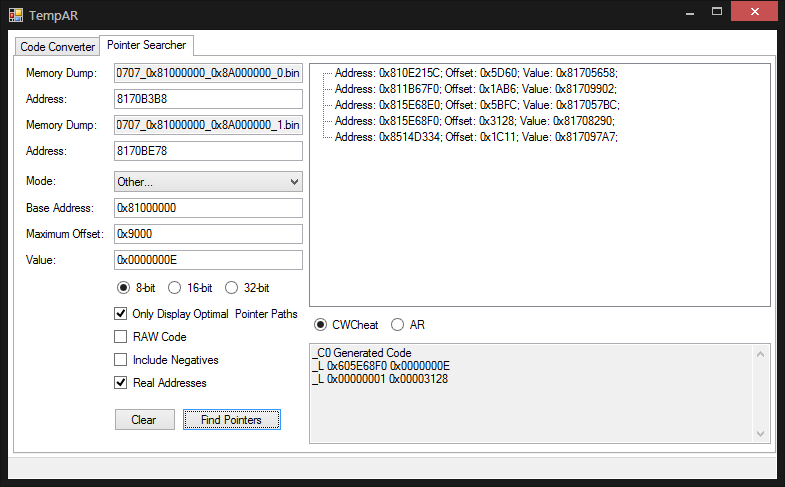This screenshot has width=785, height=487.
Task: Click code line _L 0x605E68F0 0x0000000E
Action: point(381,366)
